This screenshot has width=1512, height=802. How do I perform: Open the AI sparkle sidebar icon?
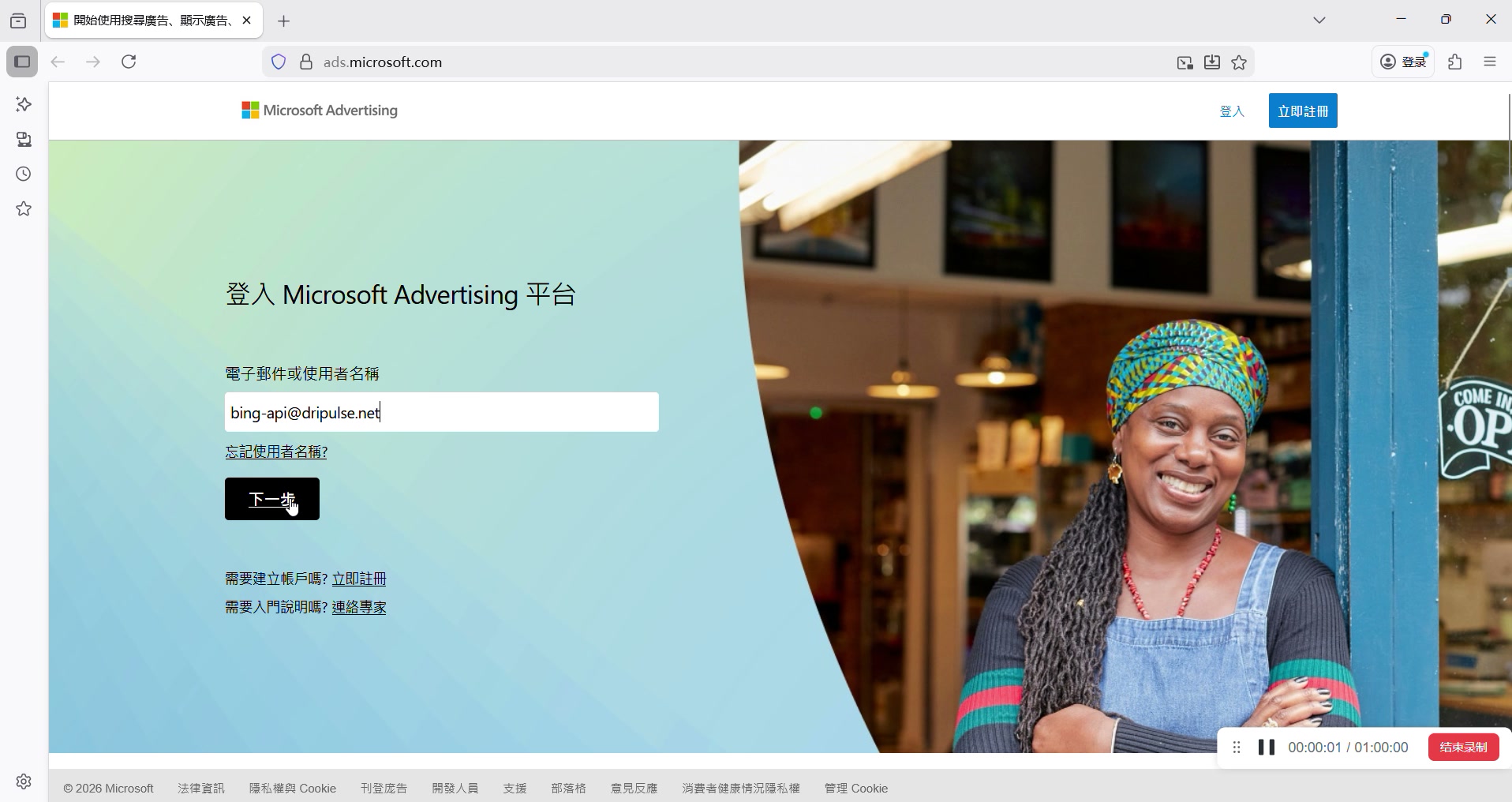pos(24,104)
